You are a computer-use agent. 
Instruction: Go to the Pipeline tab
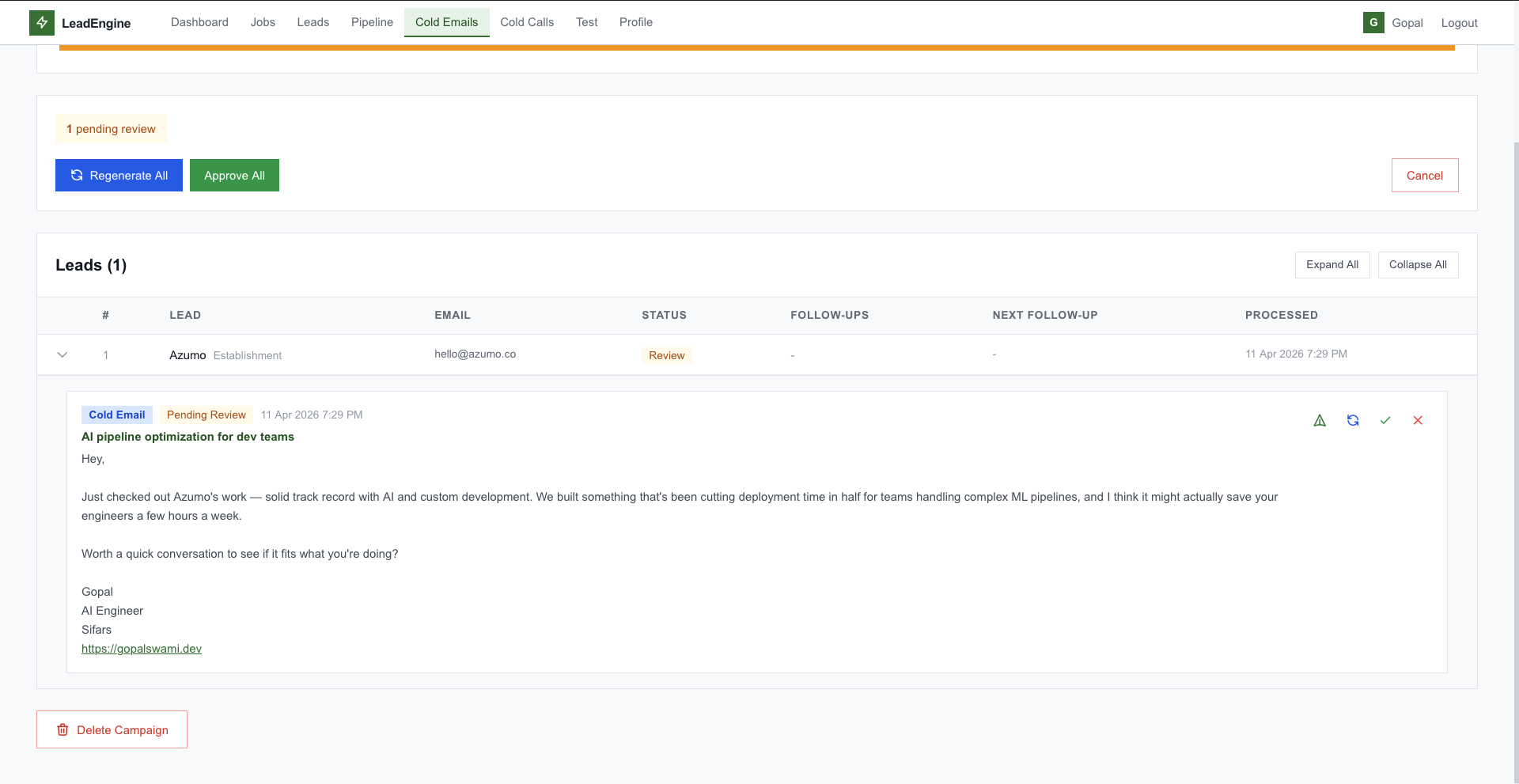coord(372,22)
